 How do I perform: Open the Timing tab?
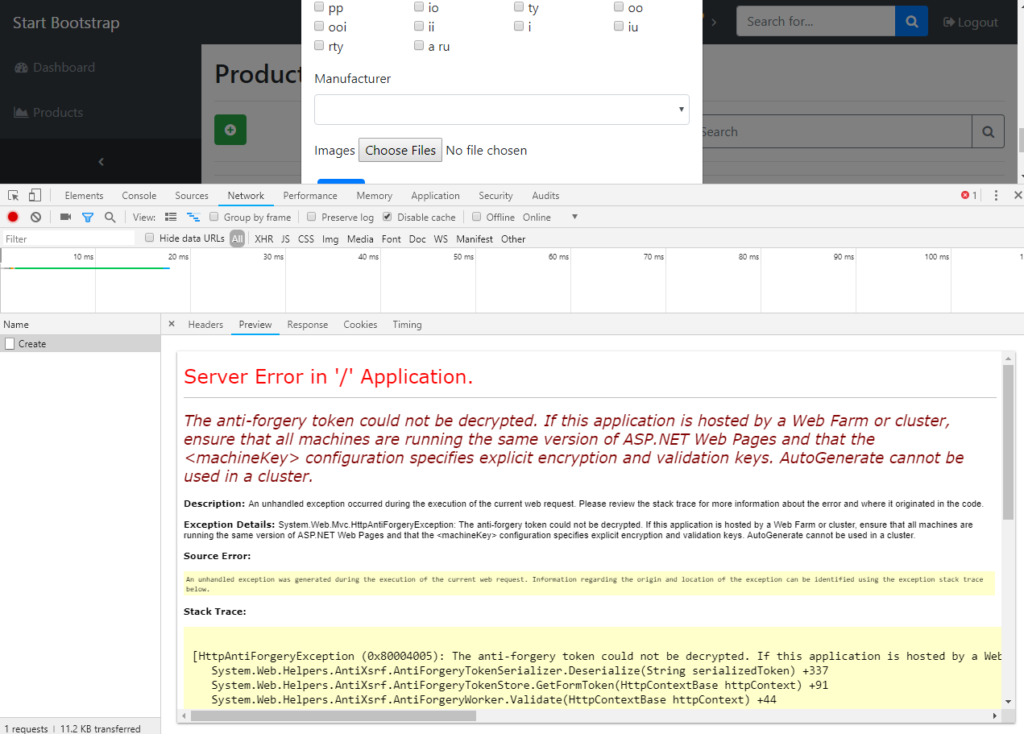[x=406, y=324]
